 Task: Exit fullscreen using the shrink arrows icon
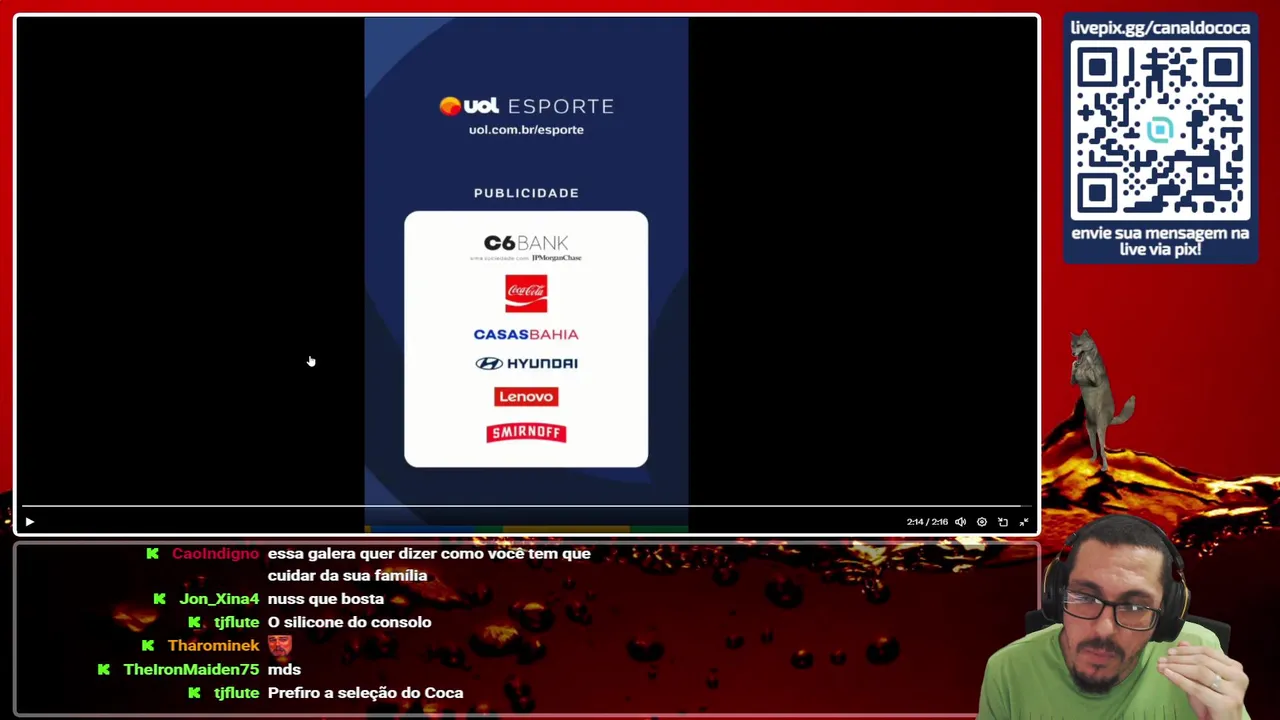click(1024, 522)
